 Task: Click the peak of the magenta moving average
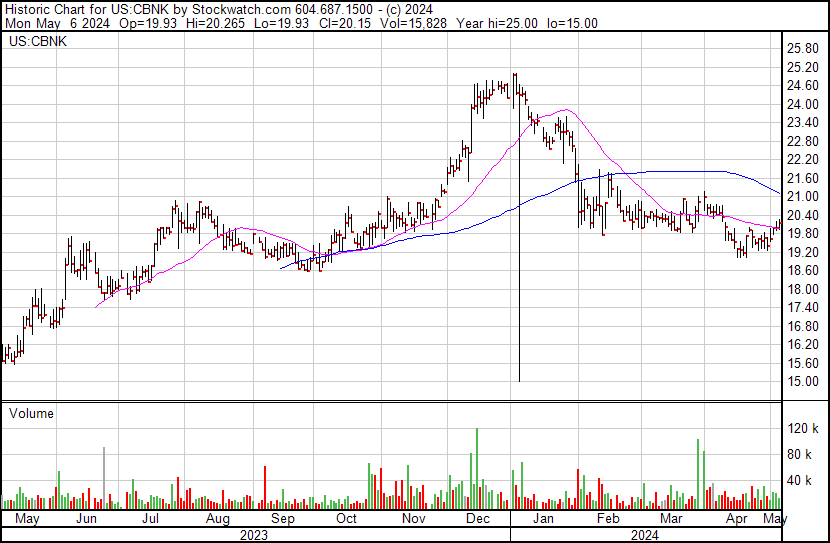566,110
